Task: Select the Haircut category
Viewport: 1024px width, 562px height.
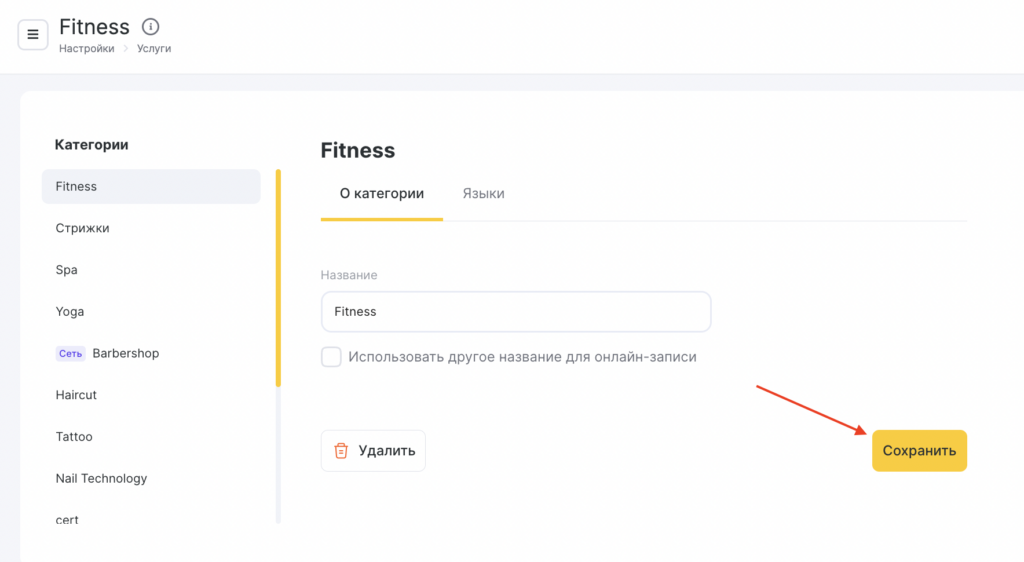Action: pyautogui.click(x=77, y=395)
